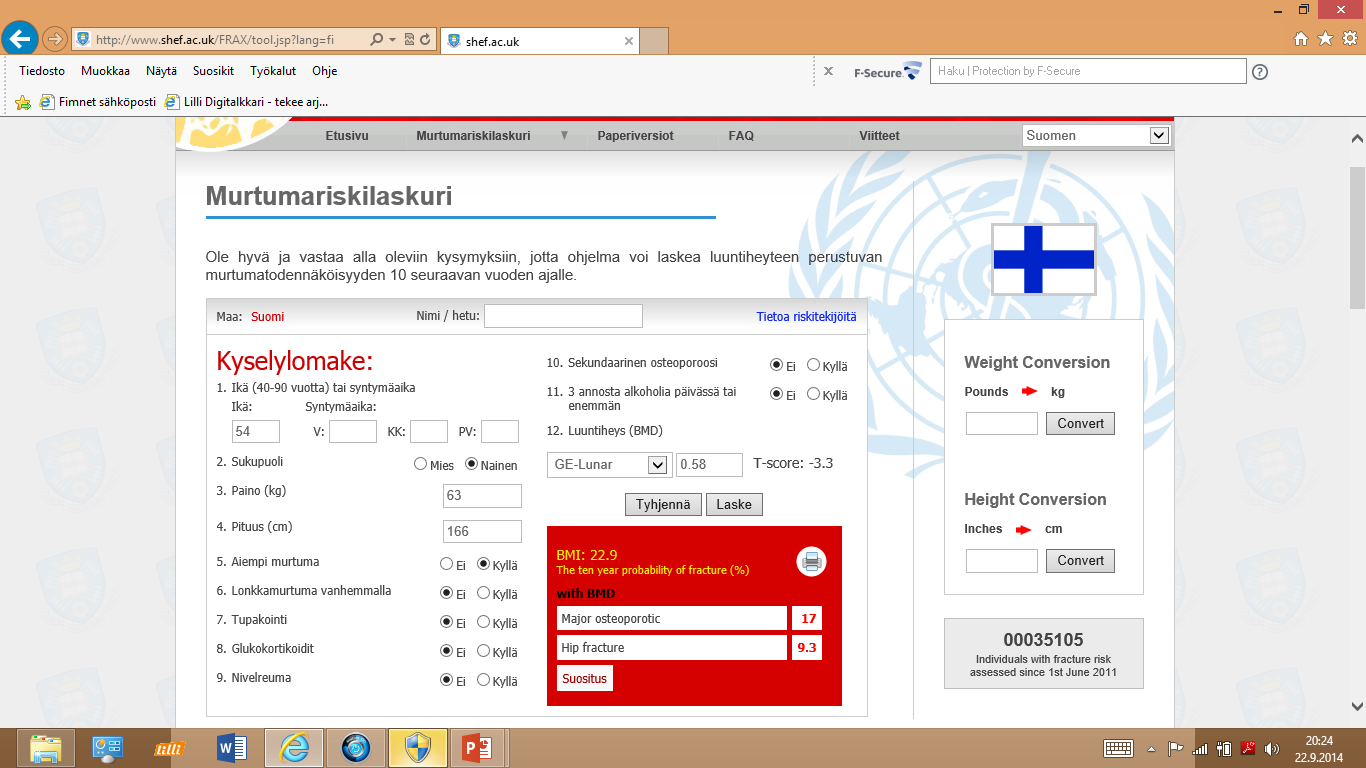Open the FAQ page
1366x768 pixels.
(741, 135)
